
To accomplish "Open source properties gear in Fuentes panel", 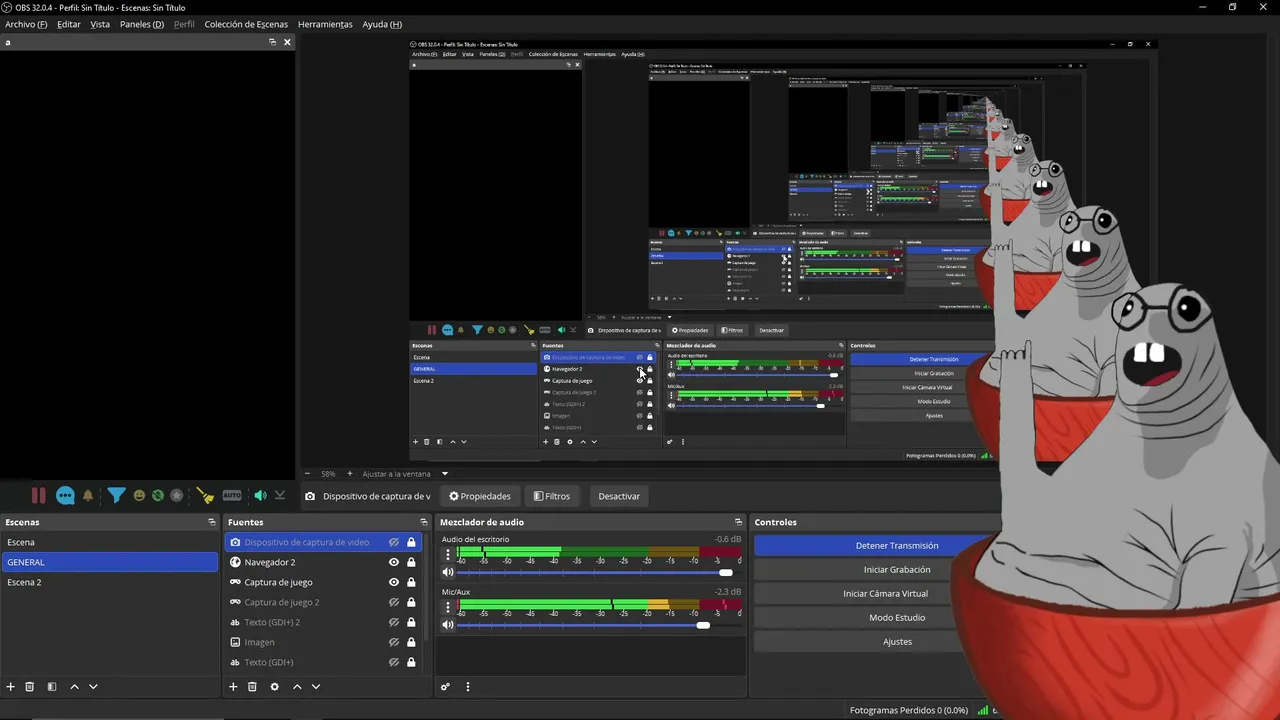I will 274,687.
